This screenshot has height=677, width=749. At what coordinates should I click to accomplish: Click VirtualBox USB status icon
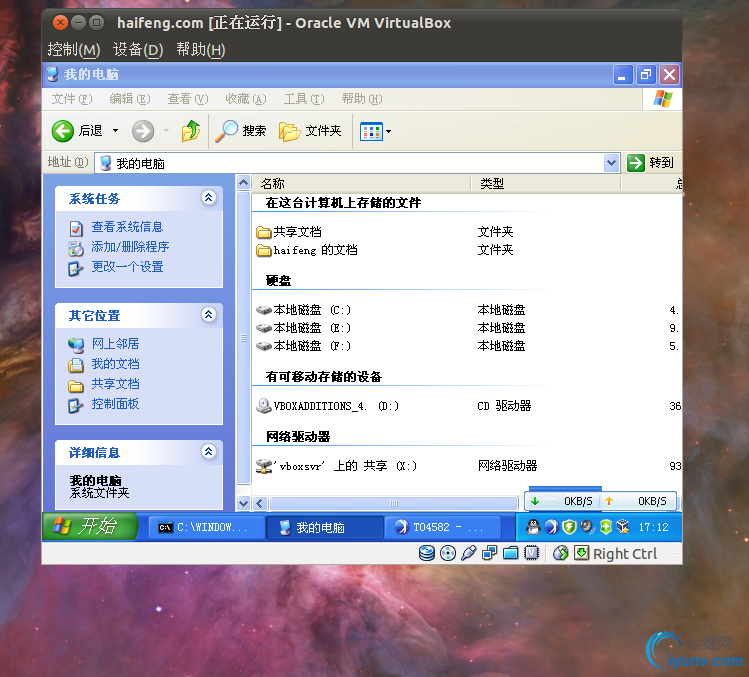tap(469, 553)
